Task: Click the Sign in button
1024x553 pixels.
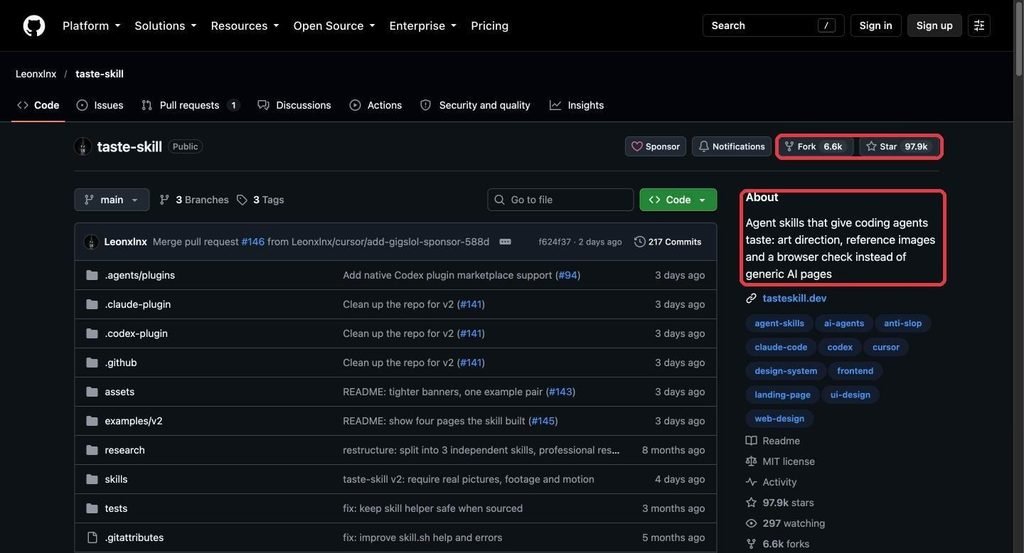Action: pos(876,25)
